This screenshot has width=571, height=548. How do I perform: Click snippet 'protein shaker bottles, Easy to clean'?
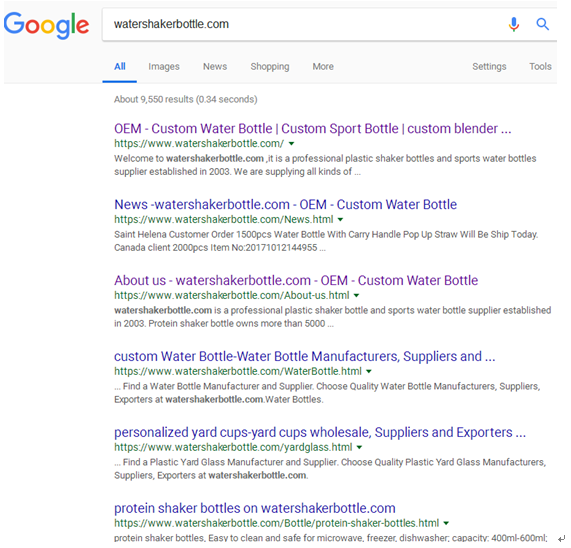[331, 538]
